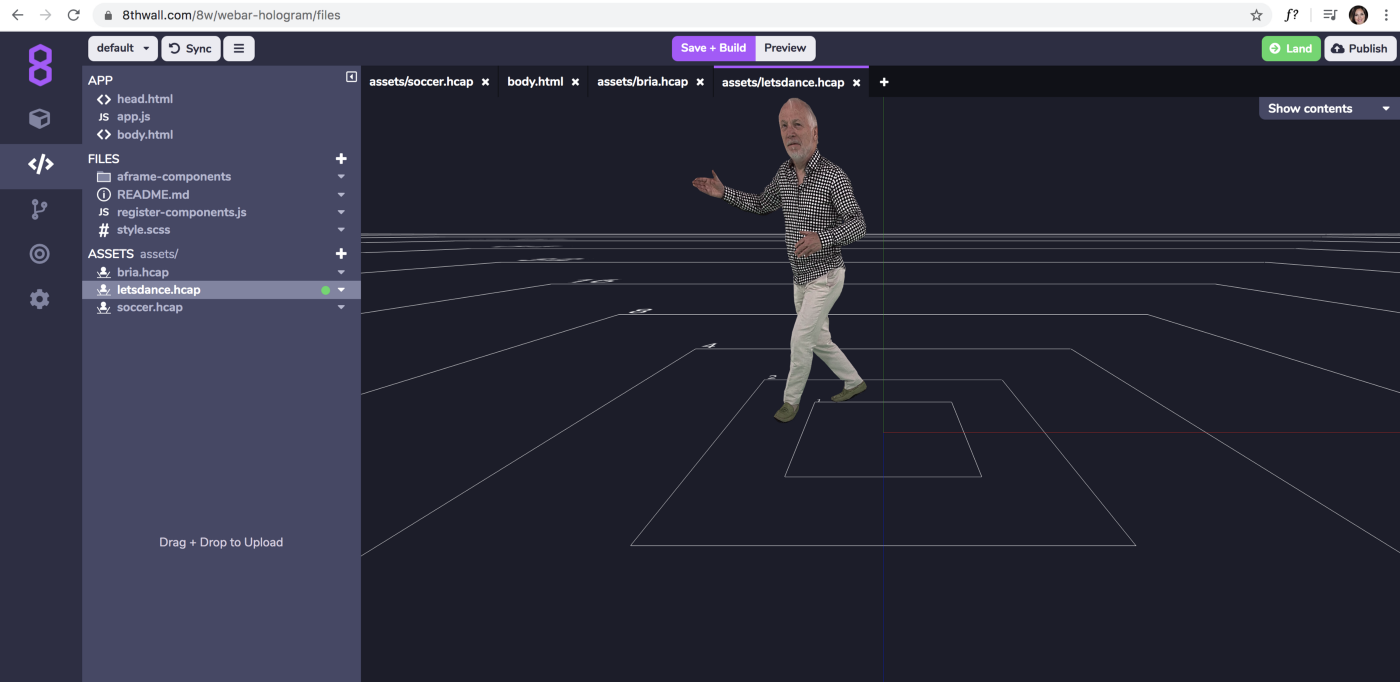Viewport: 1400px width, 682px height.
Task: Select the code editor sidebar icon
Action: pyautogui.click(x=40, y=165)
